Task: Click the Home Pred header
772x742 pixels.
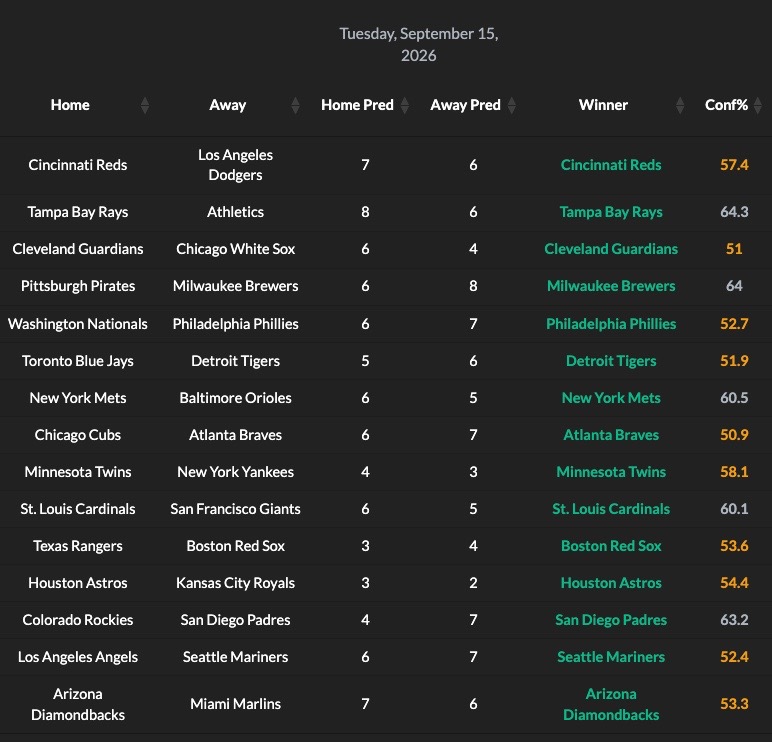Action: pos(357,105)
